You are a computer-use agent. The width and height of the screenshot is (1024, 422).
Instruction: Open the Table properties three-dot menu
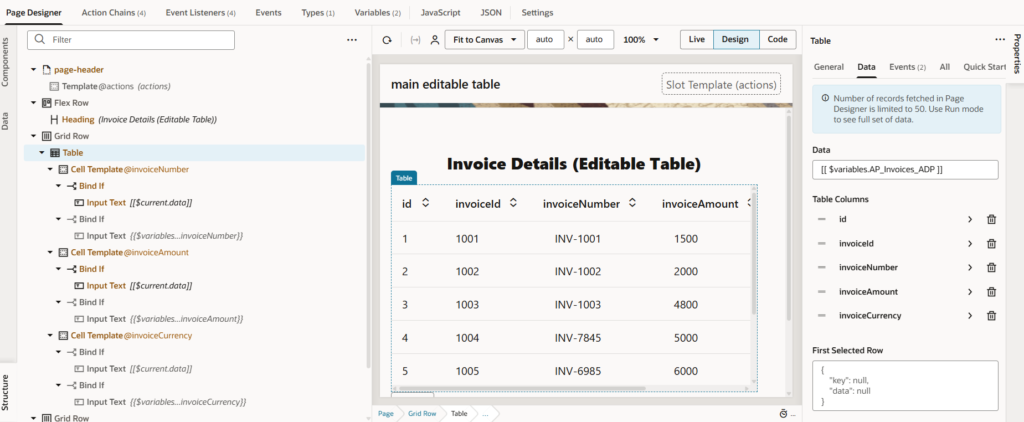click(x=999, y=40)
